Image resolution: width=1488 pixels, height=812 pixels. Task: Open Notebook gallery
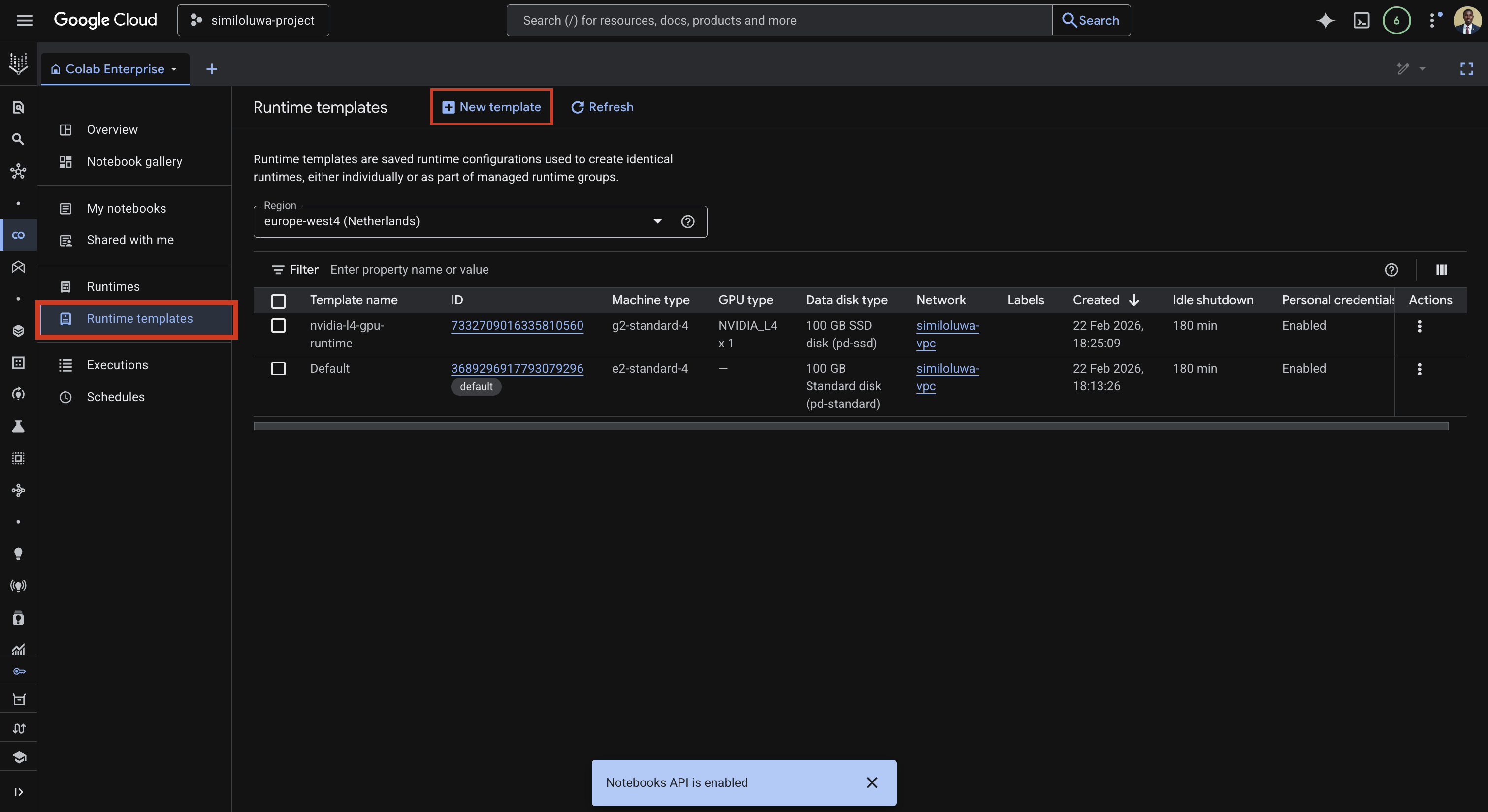[x=134, y=162]
